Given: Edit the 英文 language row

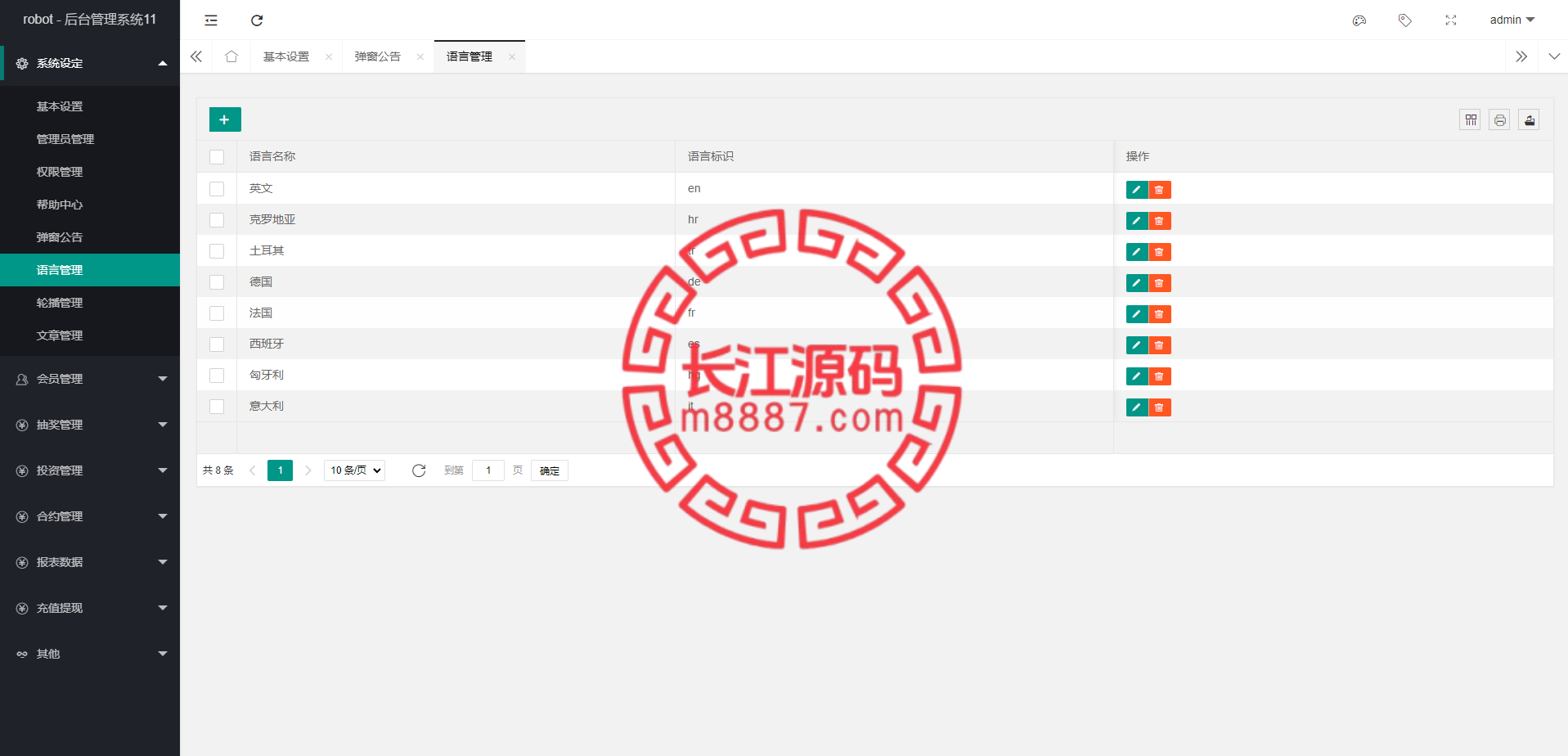Looking at the screenshot, I should (x=1137, y=190).
